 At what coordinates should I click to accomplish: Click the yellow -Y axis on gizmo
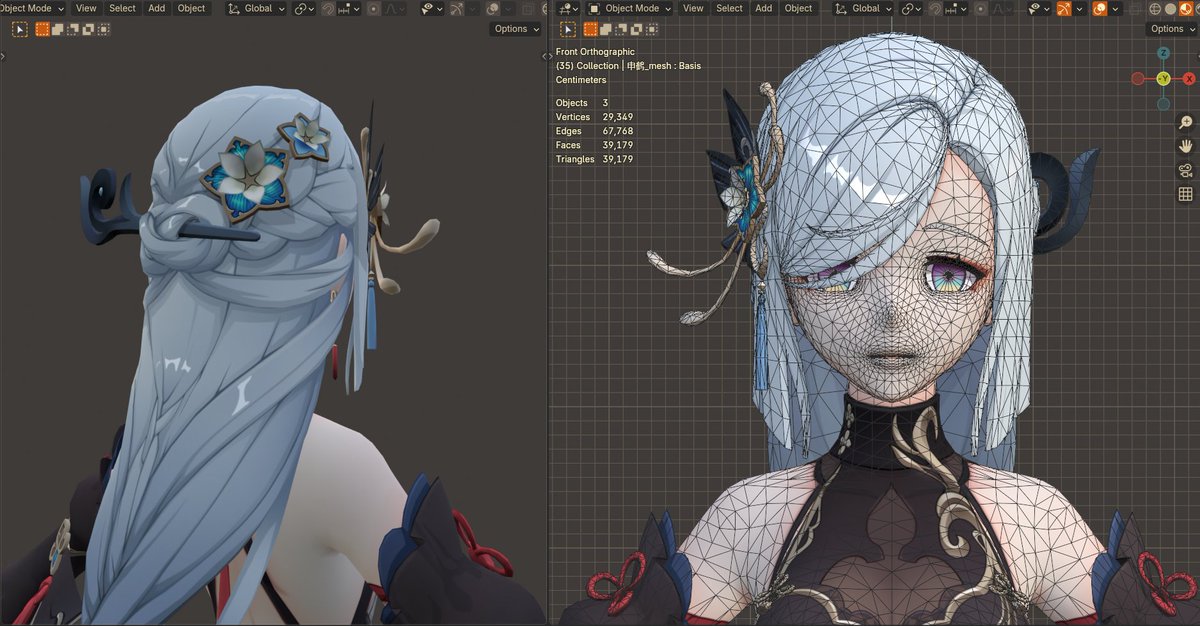click(1163, 78)
